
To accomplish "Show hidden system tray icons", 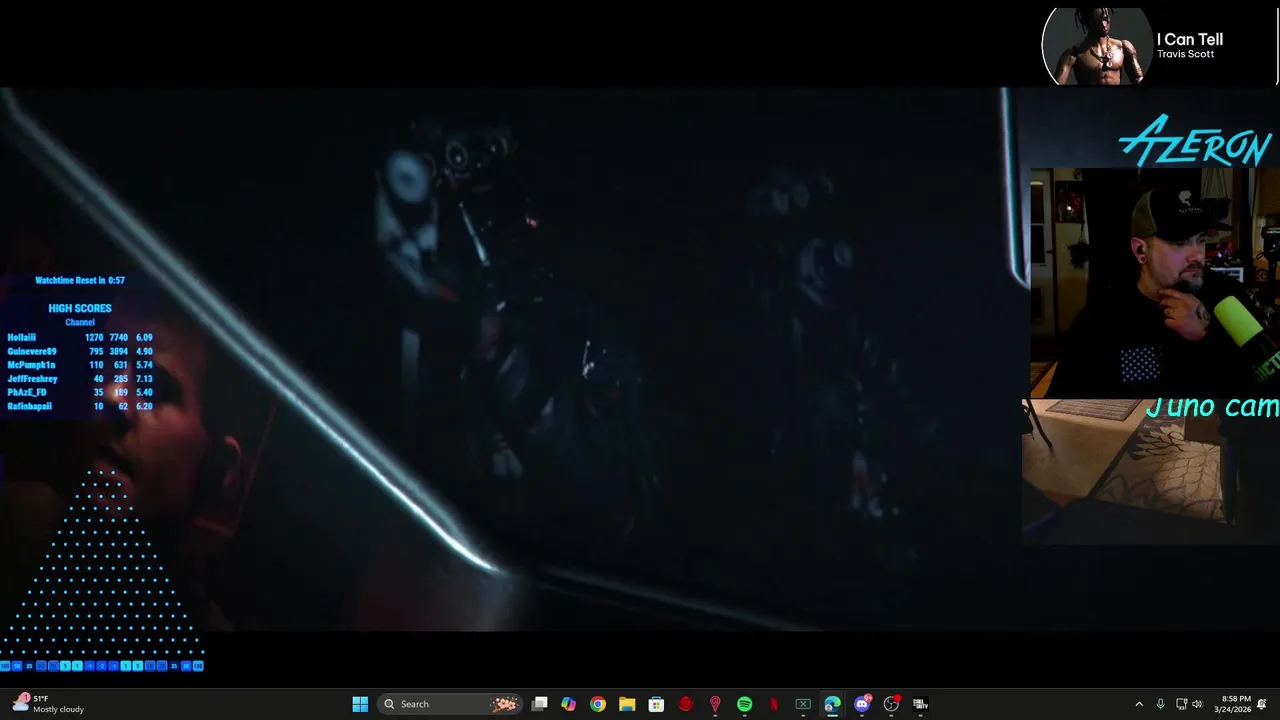I will click(1139, 704).
